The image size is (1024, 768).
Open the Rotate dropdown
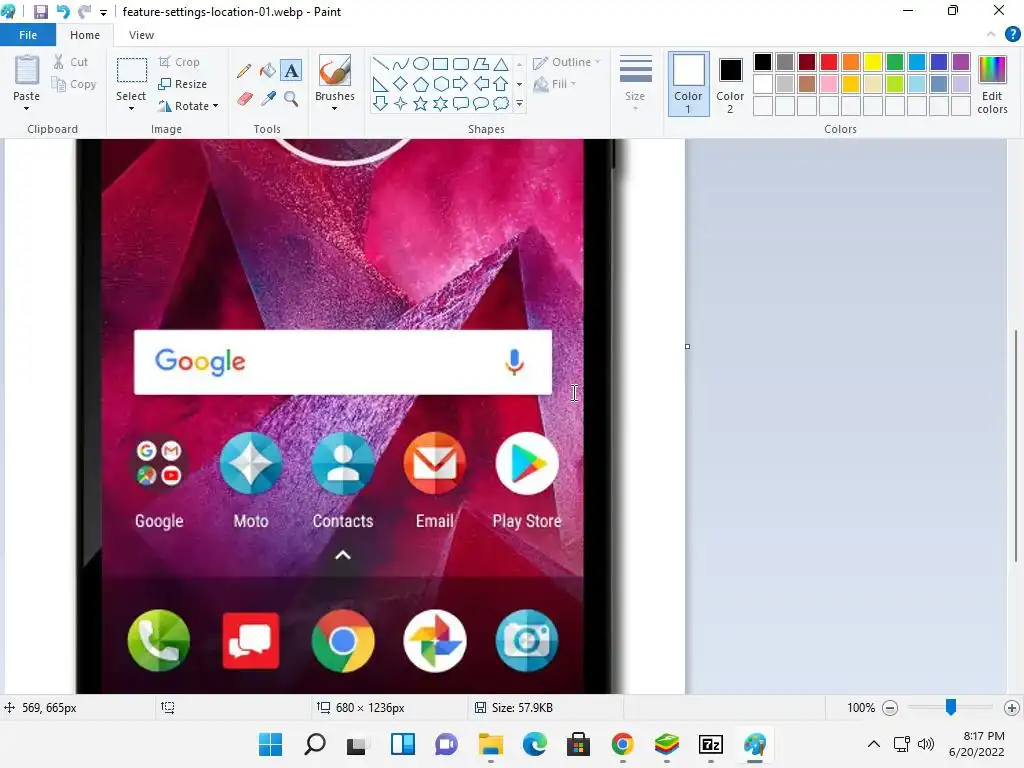tap(187, 106)
